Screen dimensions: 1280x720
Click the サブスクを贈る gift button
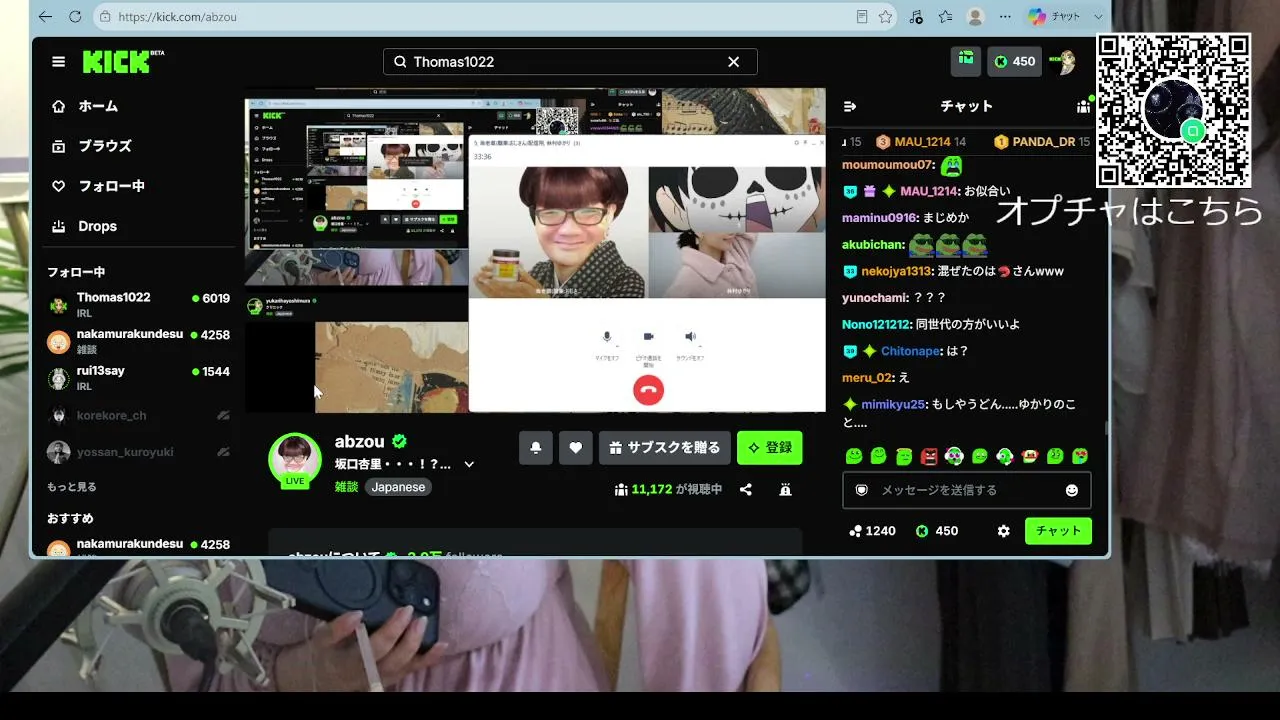(664, 448)
